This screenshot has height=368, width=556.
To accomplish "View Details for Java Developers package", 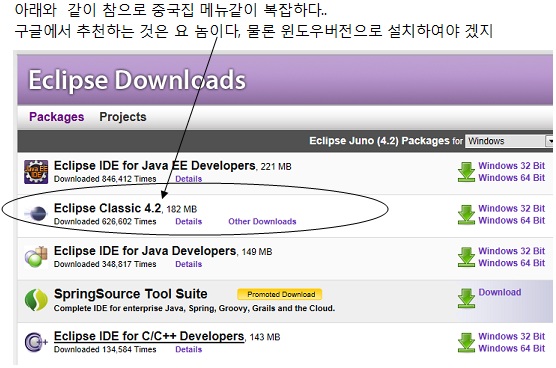I will (x=189, y=264).
